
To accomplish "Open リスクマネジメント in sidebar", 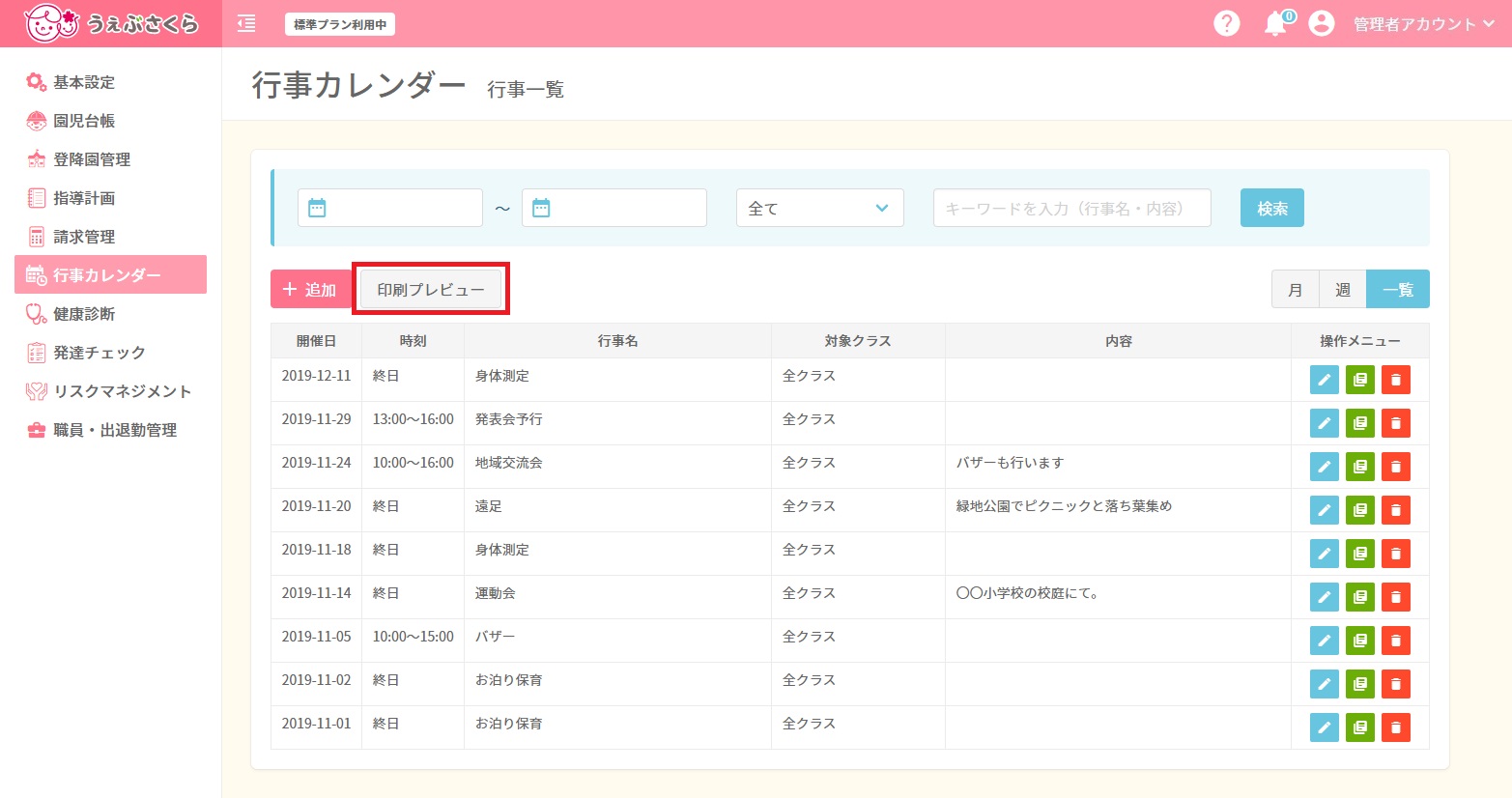I will [110, 391].
